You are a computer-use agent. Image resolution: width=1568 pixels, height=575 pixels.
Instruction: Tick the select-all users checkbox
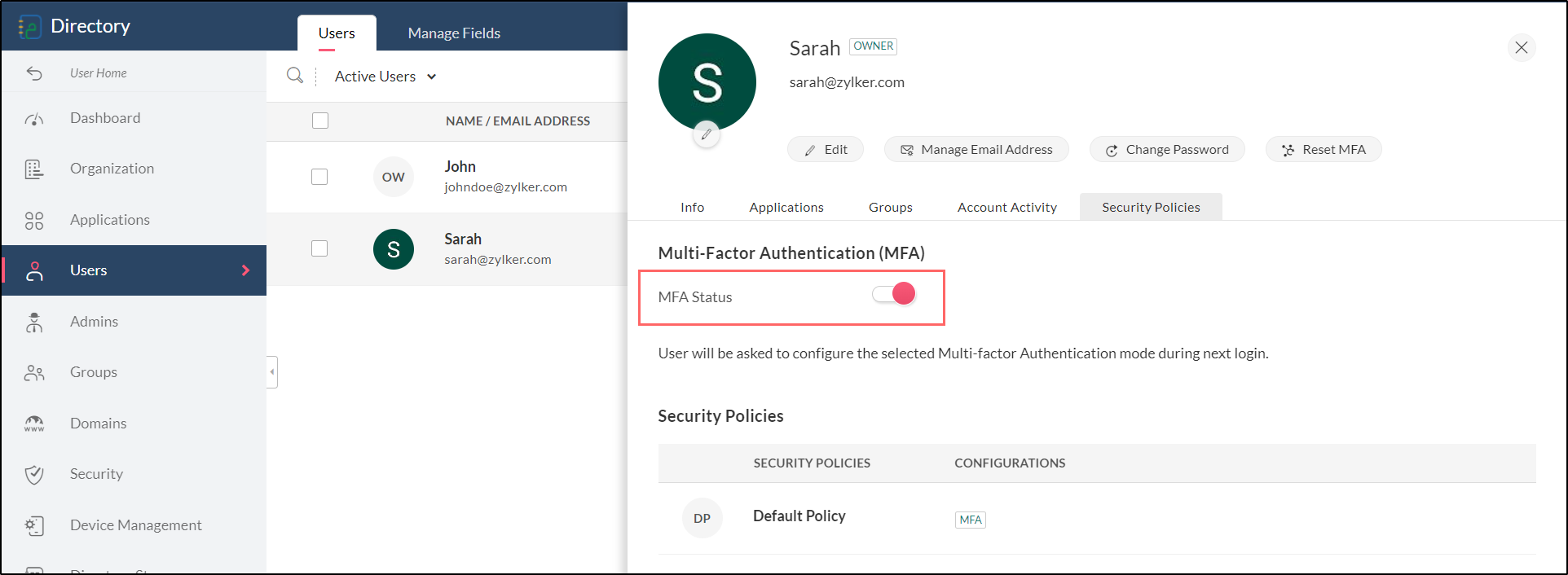[x=320, y=121]
